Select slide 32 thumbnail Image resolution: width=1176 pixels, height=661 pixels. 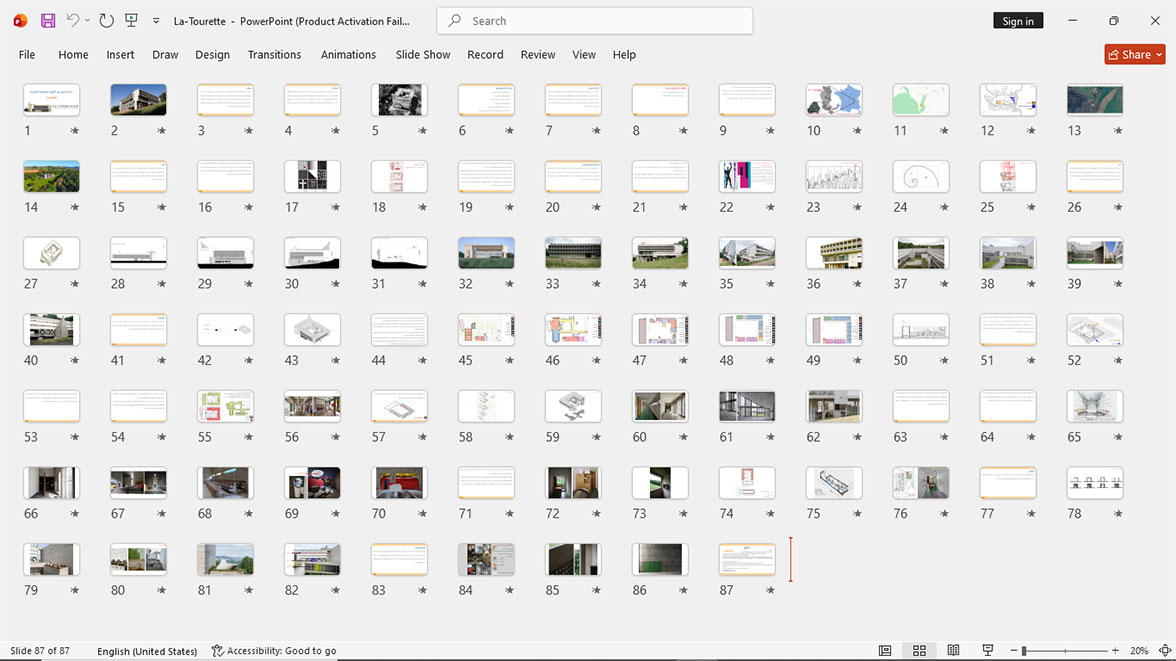click(486, 254)
